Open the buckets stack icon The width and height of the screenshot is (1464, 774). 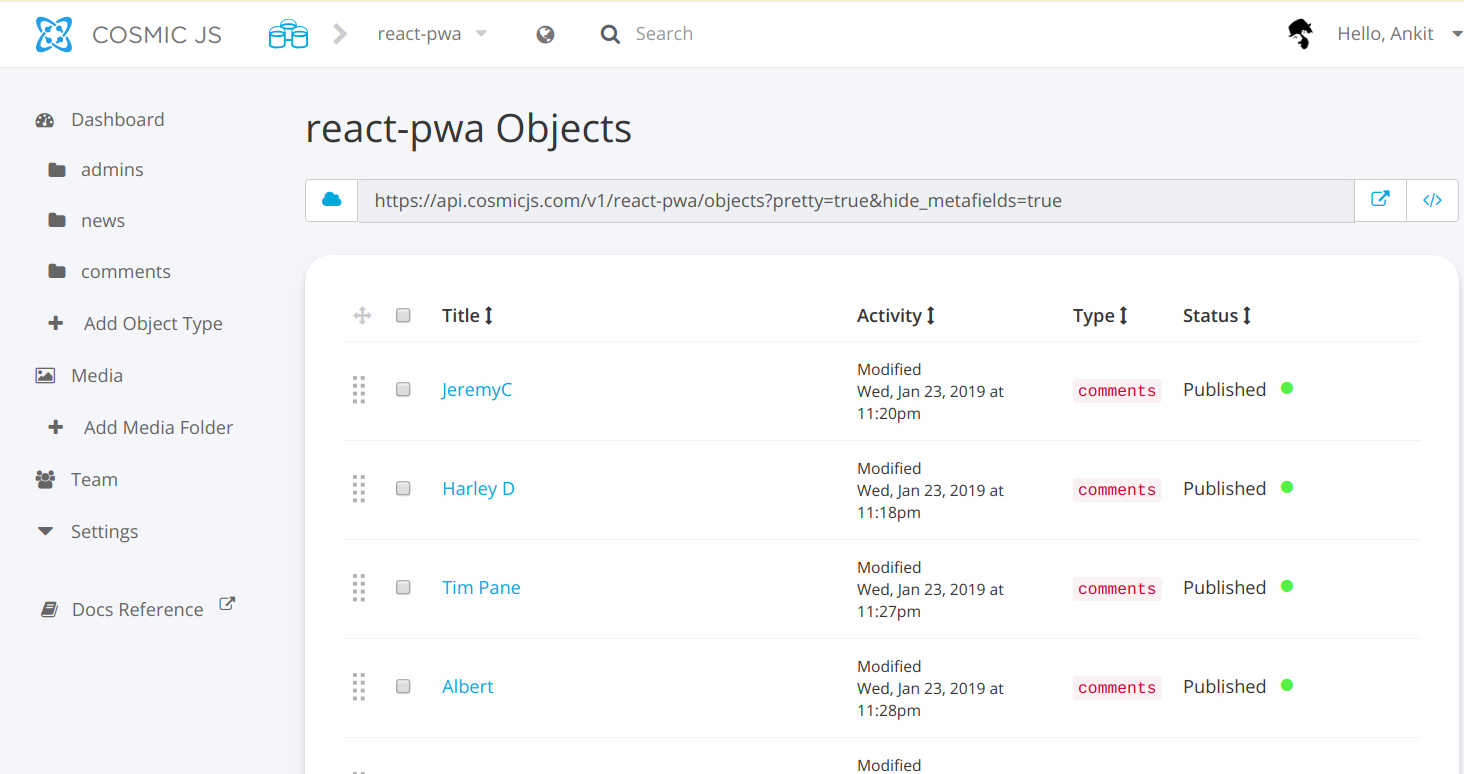coord(288,34)
